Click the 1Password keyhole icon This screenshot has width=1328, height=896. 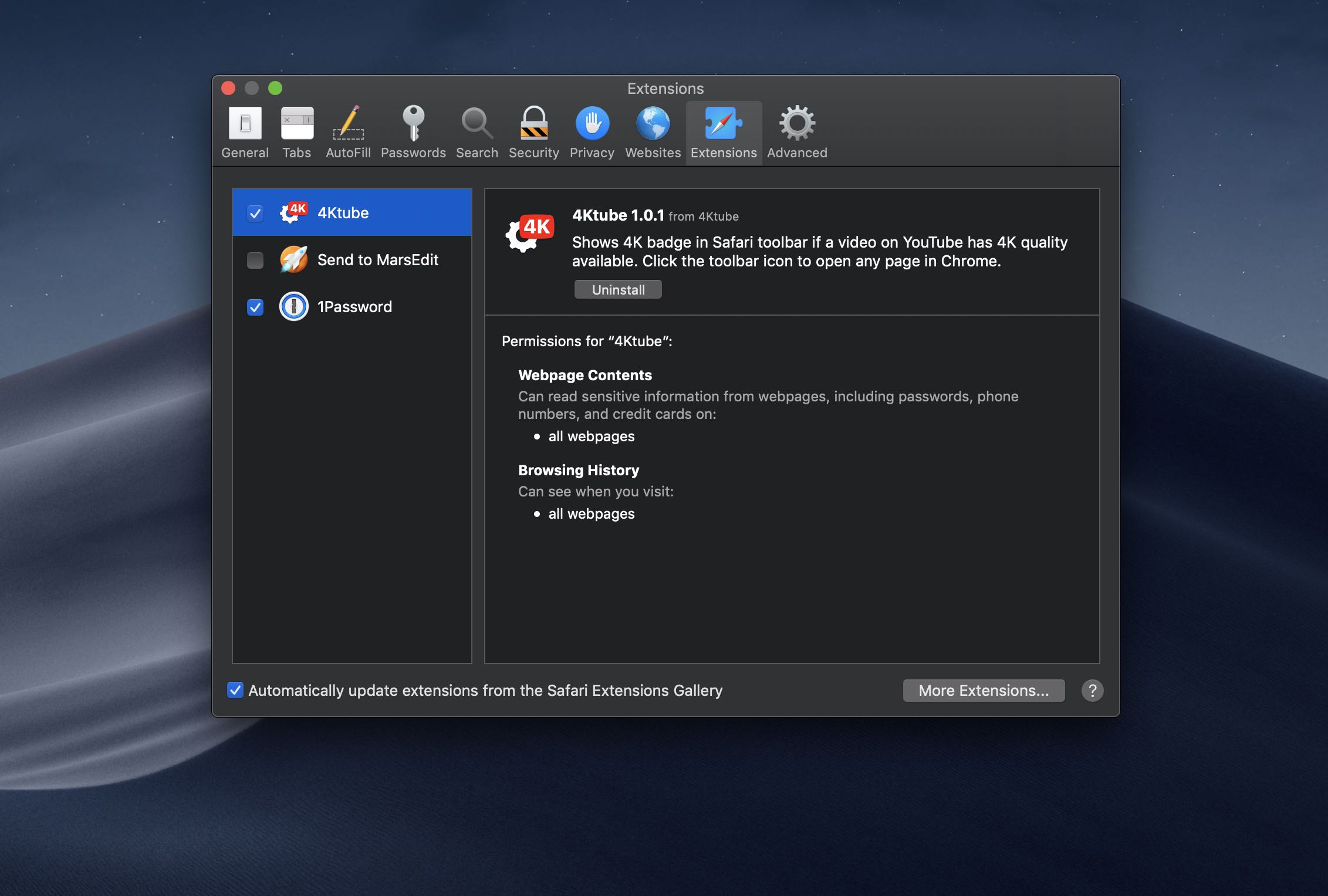click(293, 306)
